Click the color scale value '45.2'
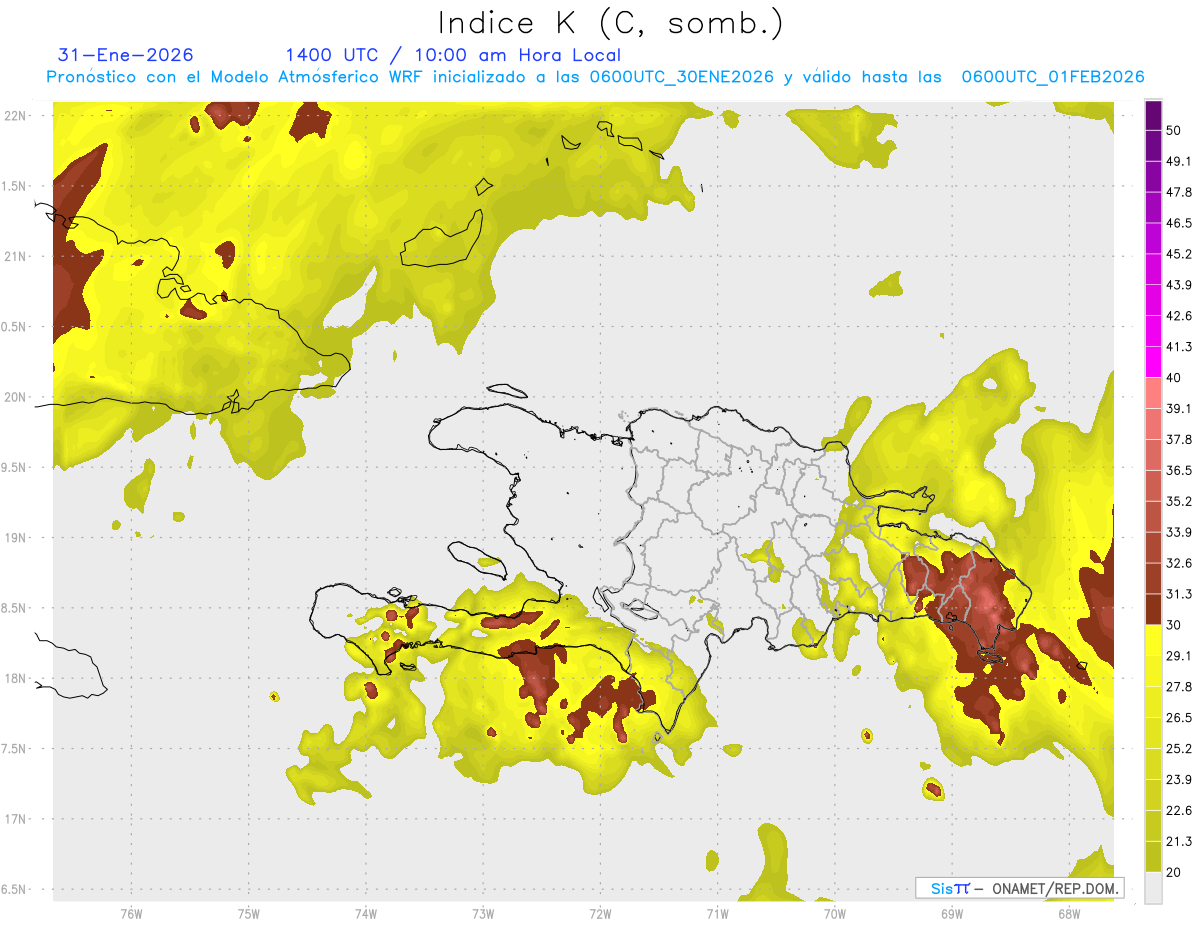 [1180, 254]
